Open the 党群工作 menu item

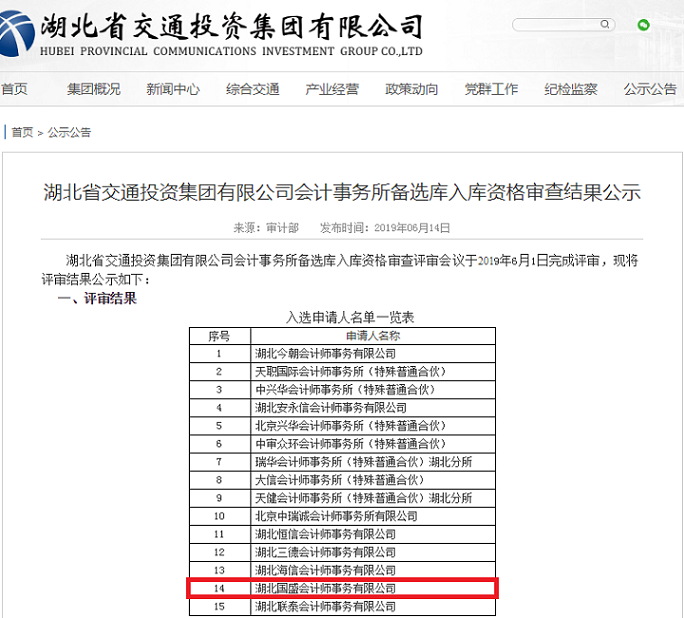click(491, 89)
